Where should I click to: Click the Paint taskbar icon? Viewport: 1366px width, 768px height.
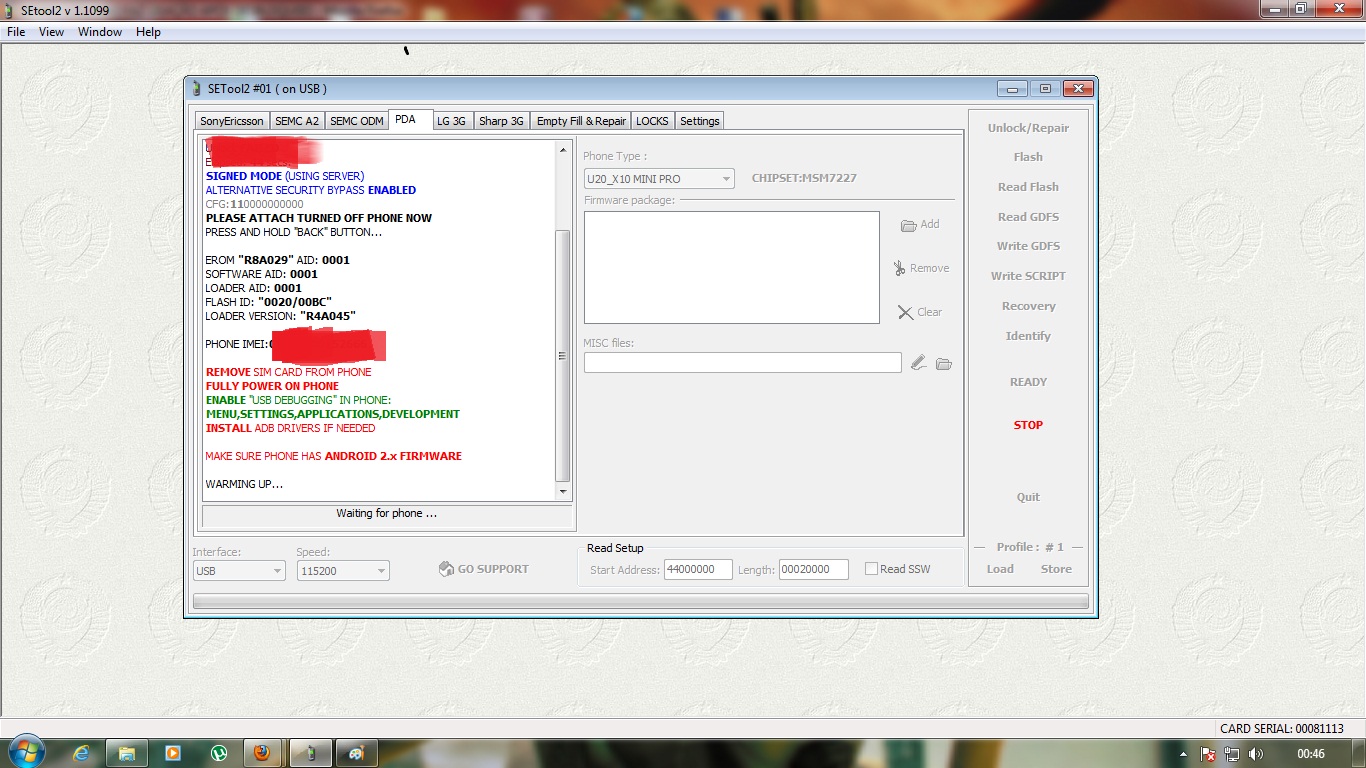pos(357,753)
